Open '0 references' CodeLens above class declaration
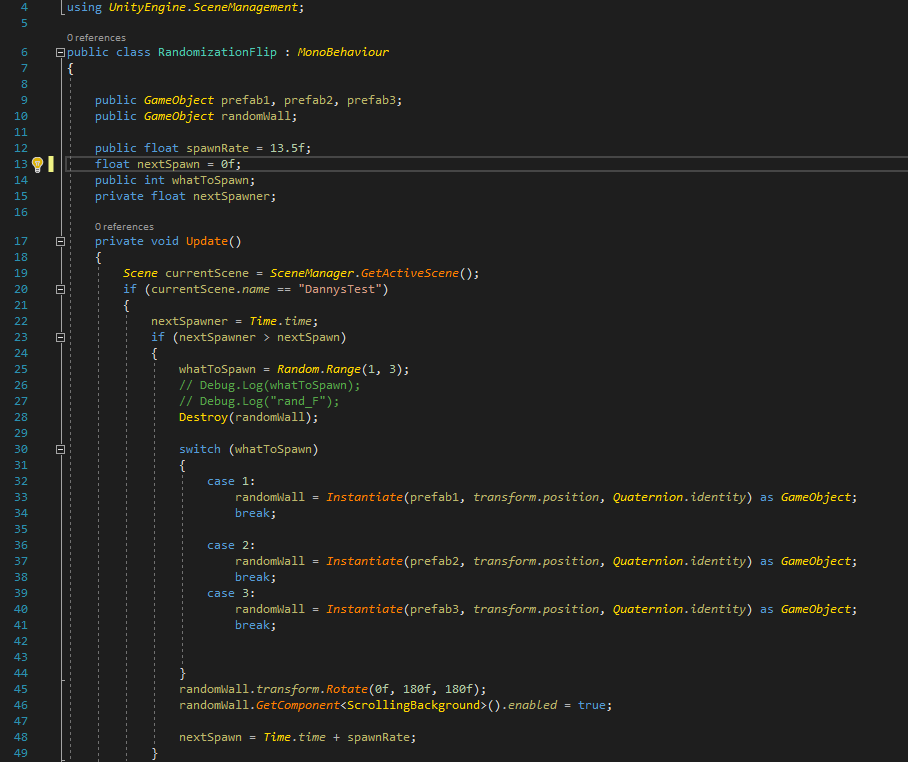Image resolution: width=908 pixels, height=762 pixels. click(96, 38)
